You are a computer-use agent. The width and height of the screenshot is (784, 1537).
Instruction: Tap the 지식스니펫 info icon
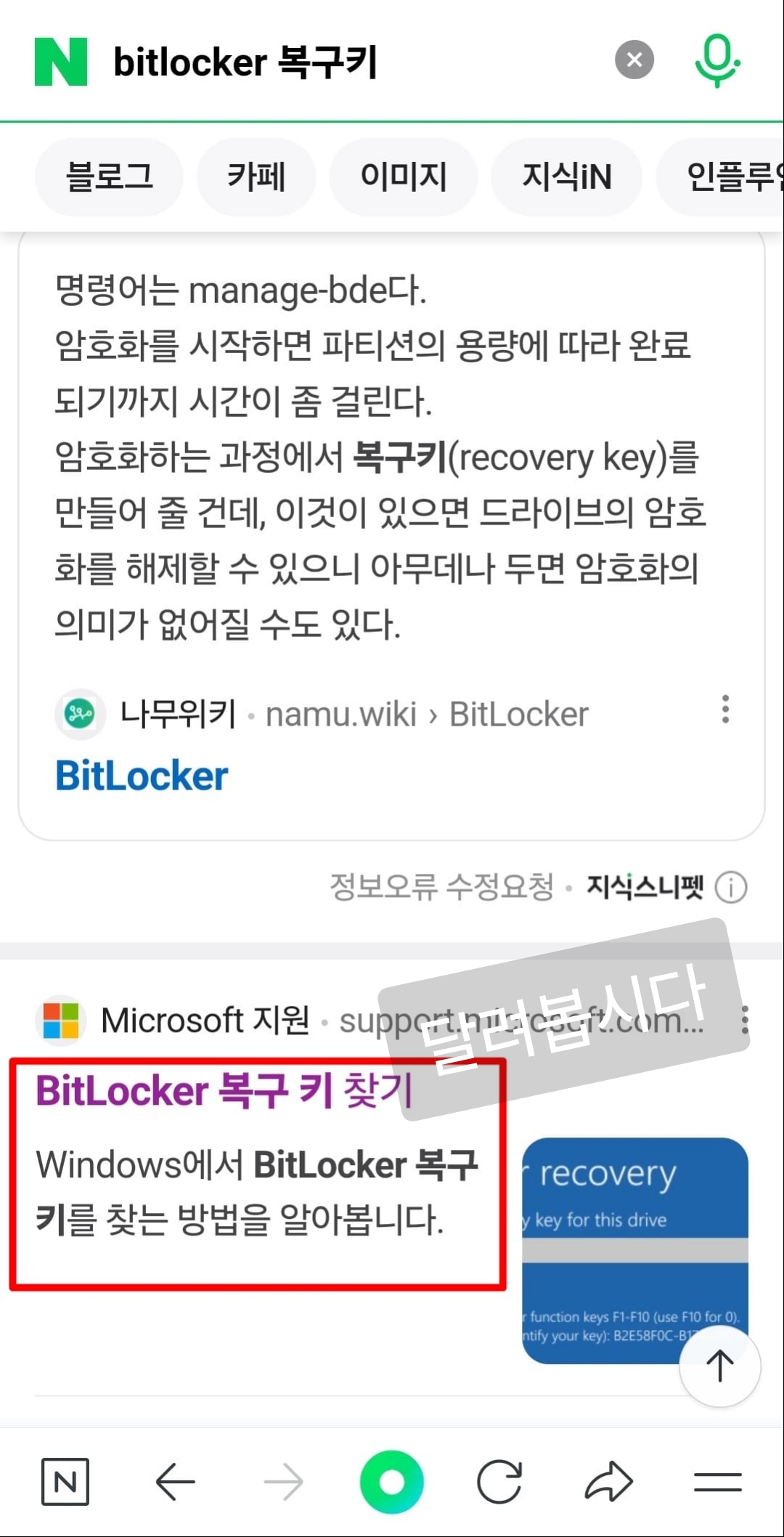point(731,887)
